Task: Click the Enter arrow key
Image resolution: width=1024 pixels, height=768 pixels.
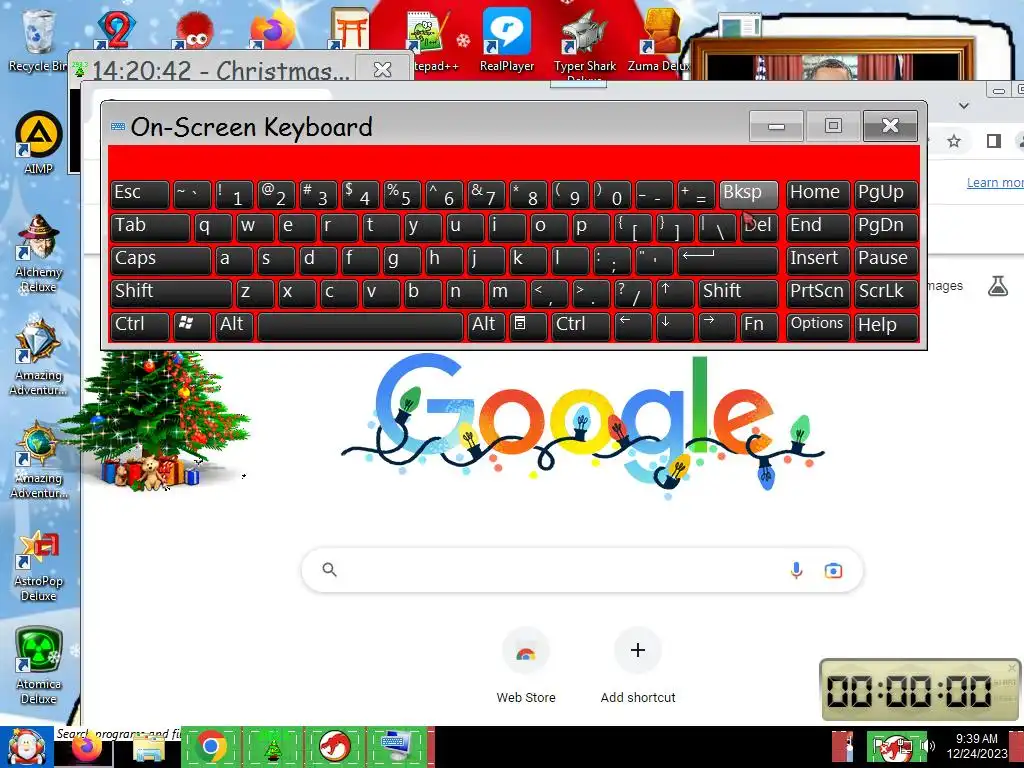Action: [728, 259]
